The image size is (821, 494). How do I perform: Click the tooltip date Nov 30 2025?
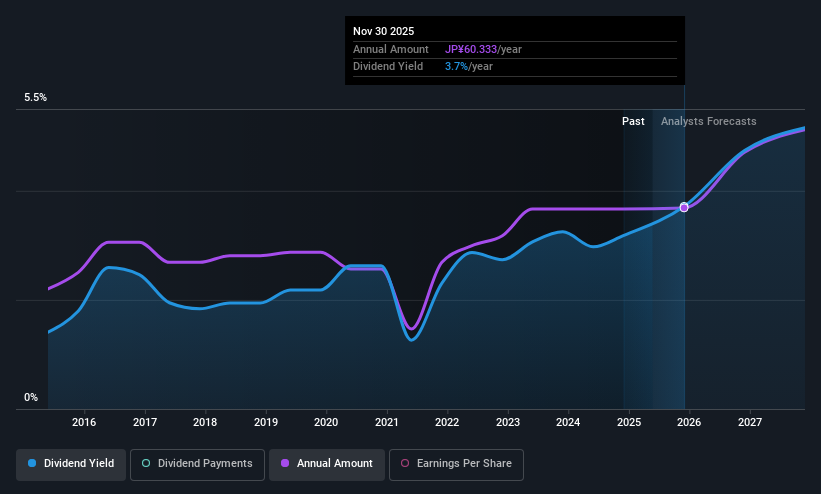click(x=383, y=31)
